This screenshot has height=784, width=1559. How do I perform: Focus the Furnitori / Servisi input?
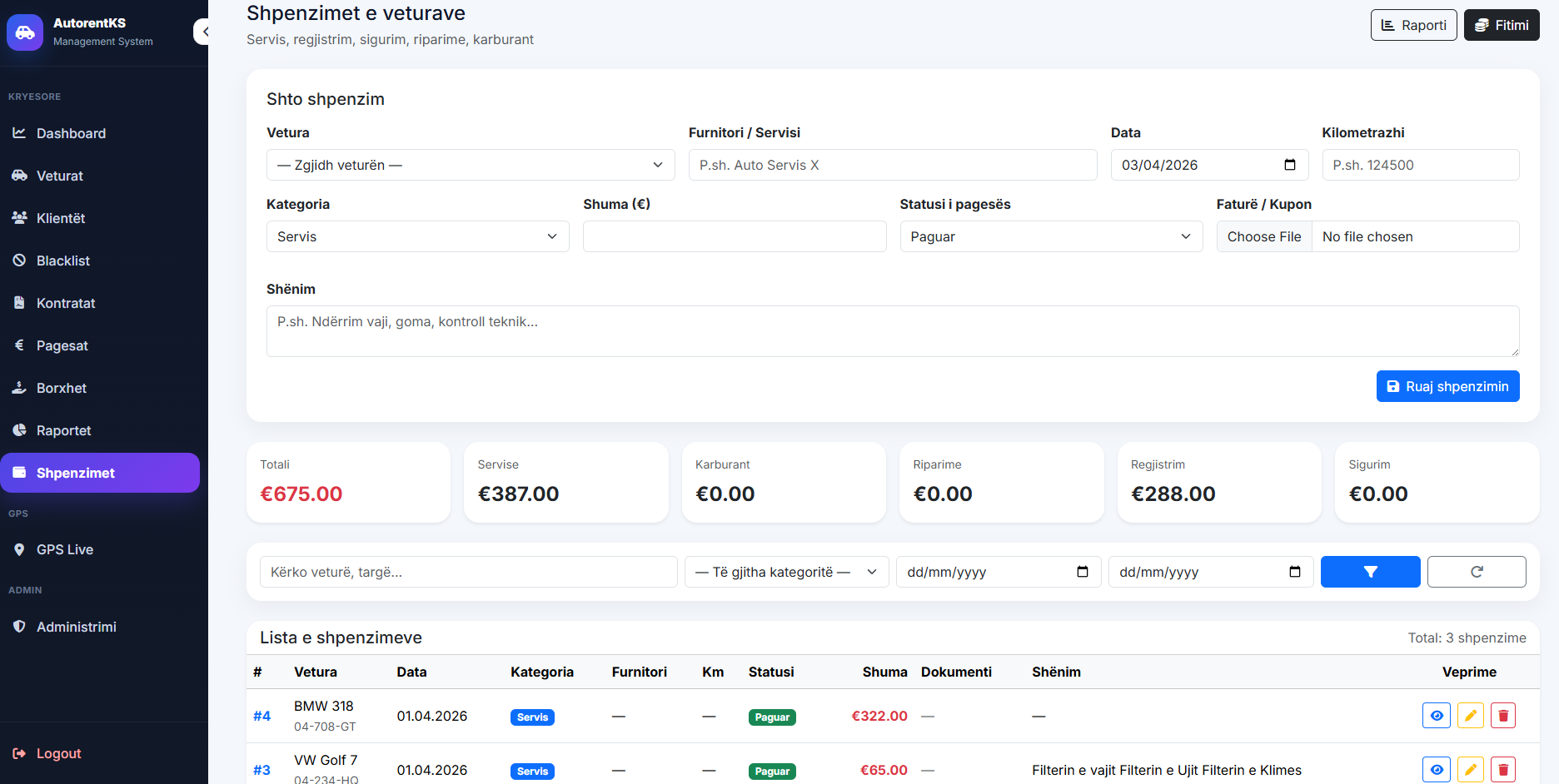893,165
